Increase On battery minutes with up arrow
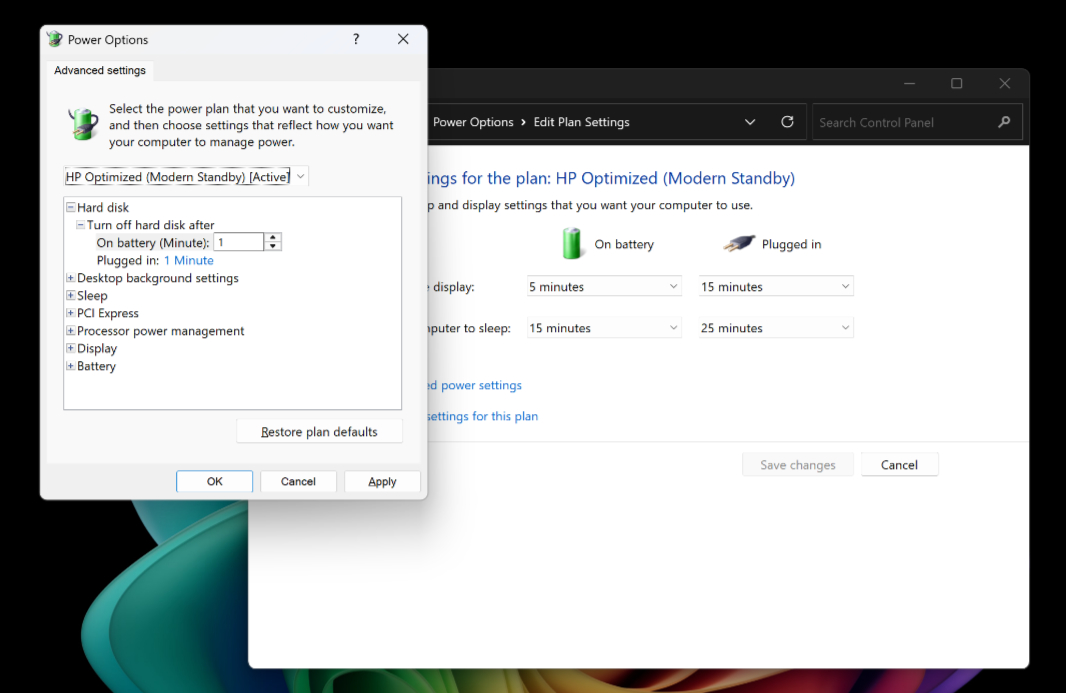This screenshot has height=693, width=1066. (273, 238)
